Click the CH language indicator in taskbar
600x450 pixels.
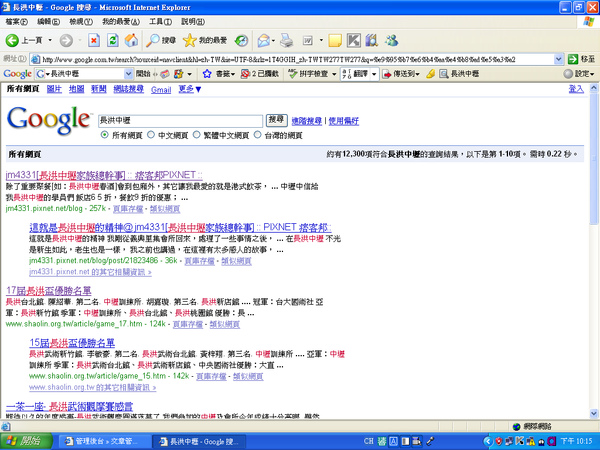[x=368, y=441]
